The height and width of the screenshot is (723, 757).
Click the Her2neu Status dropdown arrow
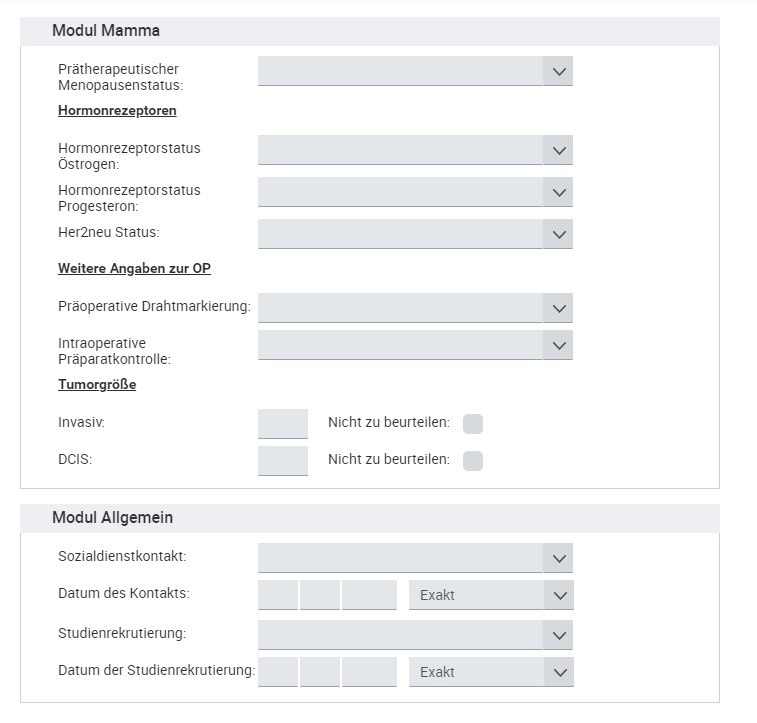tap(558, 234)
